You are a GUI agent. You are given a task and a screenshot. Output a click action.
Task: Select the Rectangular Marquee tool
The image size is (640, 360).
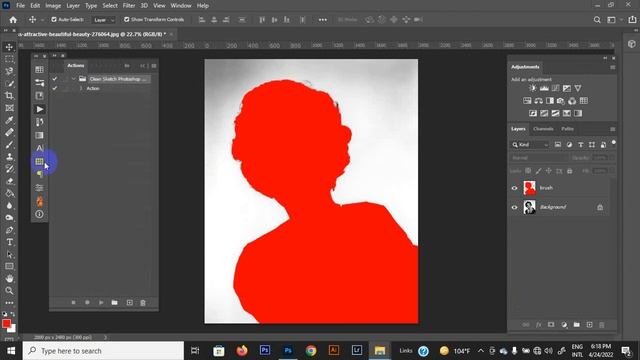(x=9, y=59)
